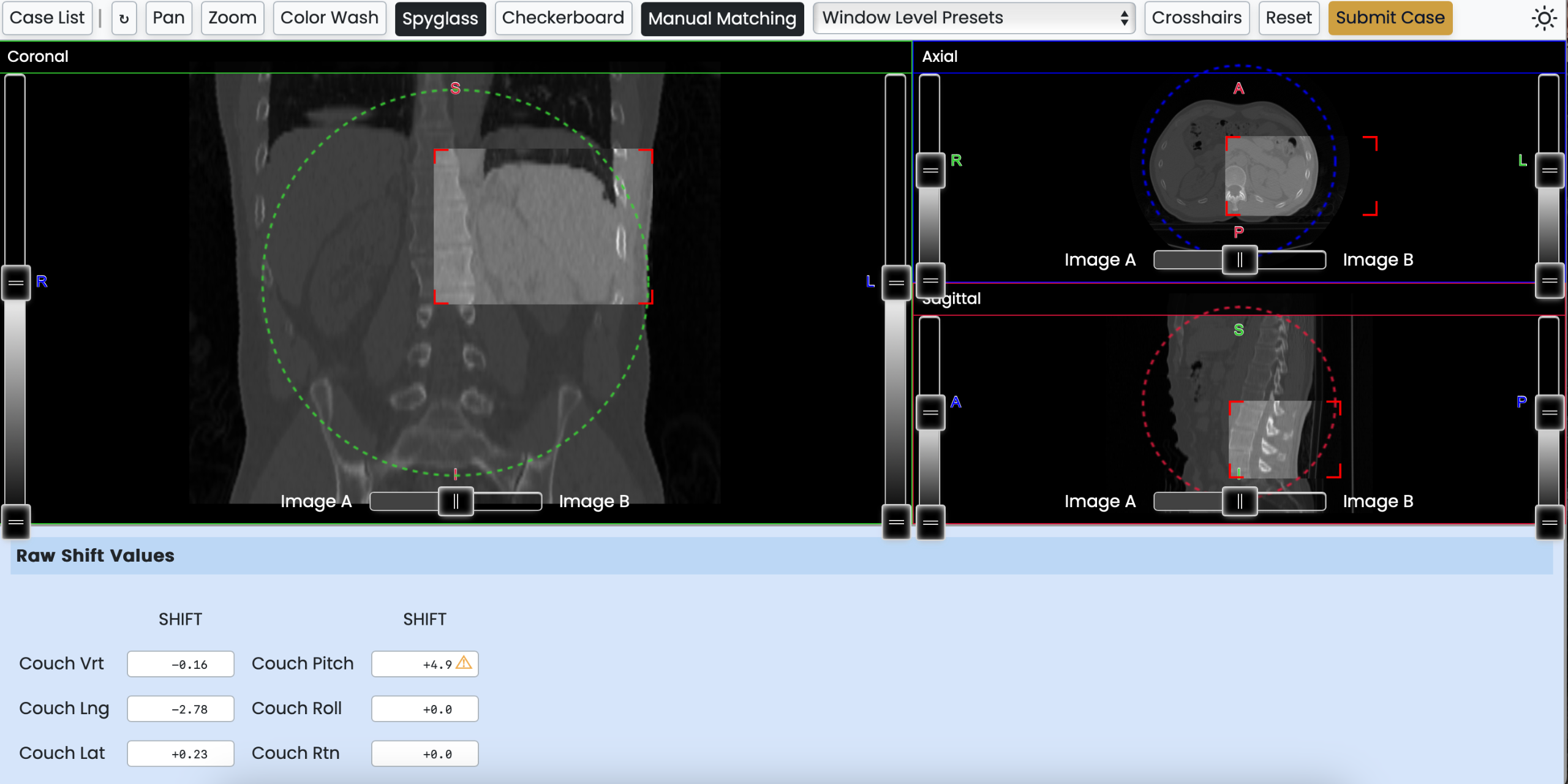
Task: Click the Window Level Presets arrows
Action: pos(1124,18)
